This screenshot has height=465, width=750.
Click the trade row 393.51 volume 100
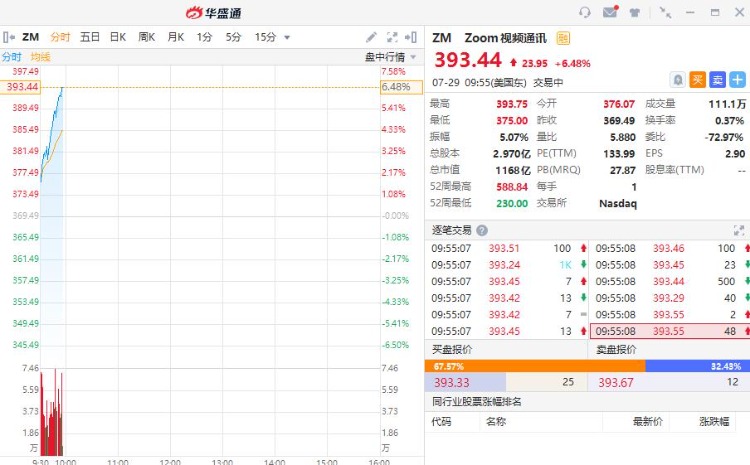[508, 248]
